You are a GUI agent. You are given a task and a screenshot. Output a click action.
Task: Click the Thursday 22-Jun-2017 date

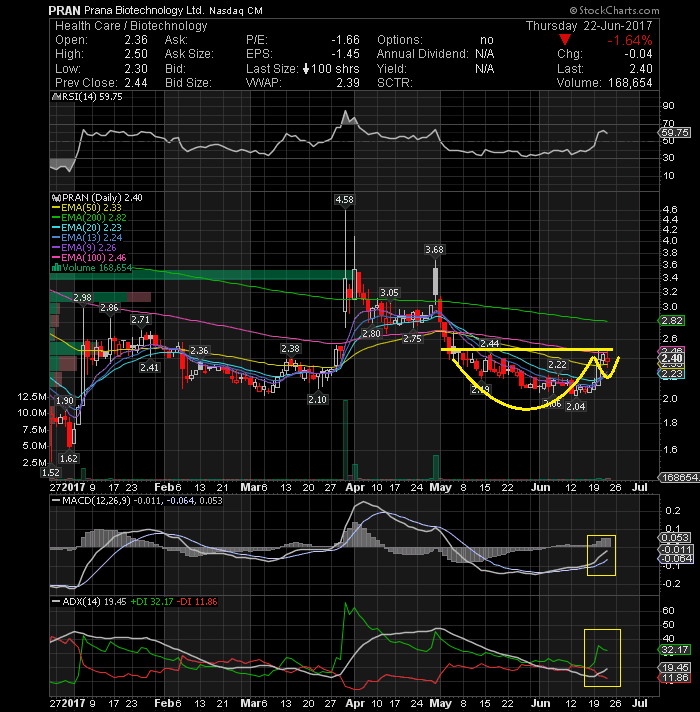[589, 26]
